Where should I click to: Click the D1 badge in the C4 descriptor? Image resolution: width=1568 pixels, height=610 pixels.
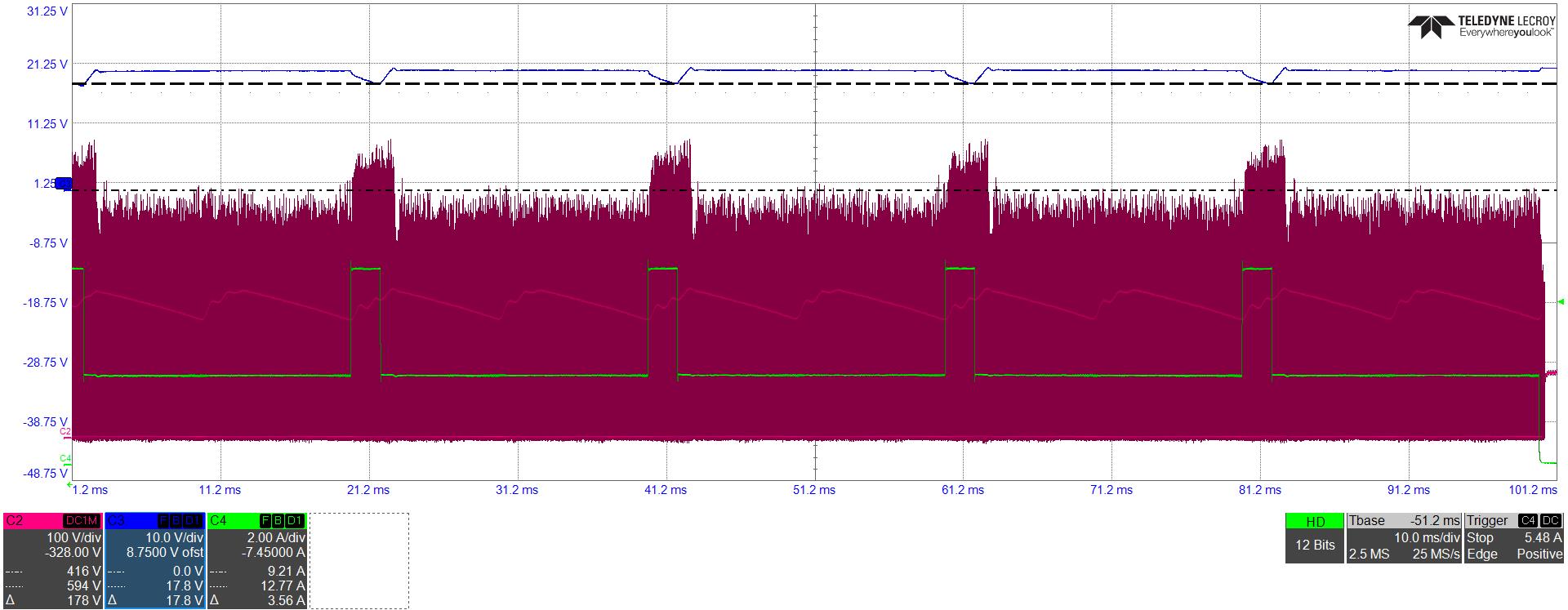294,521
